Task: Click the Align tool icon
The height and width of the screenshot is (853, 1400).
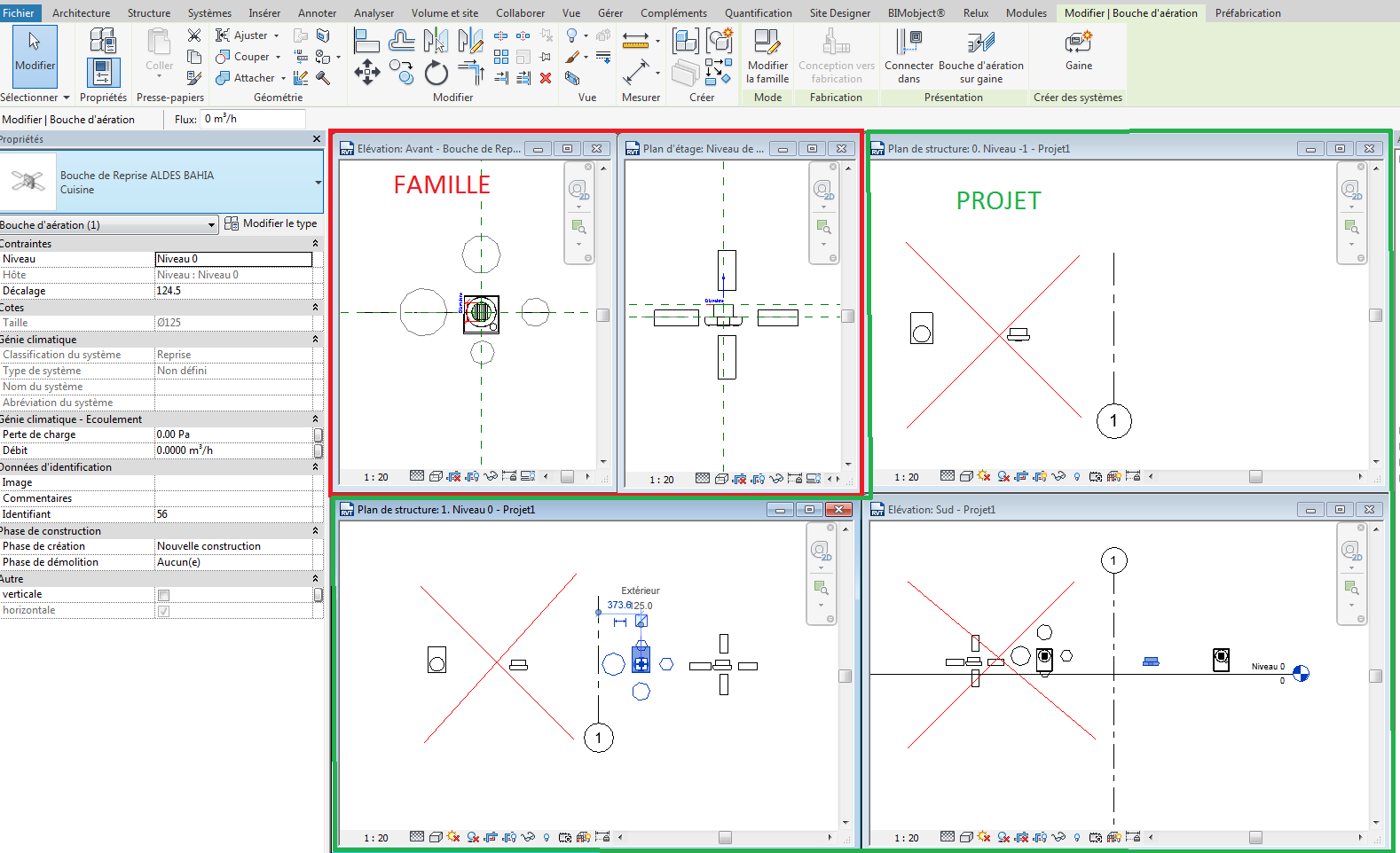Action: coord(366,41)
